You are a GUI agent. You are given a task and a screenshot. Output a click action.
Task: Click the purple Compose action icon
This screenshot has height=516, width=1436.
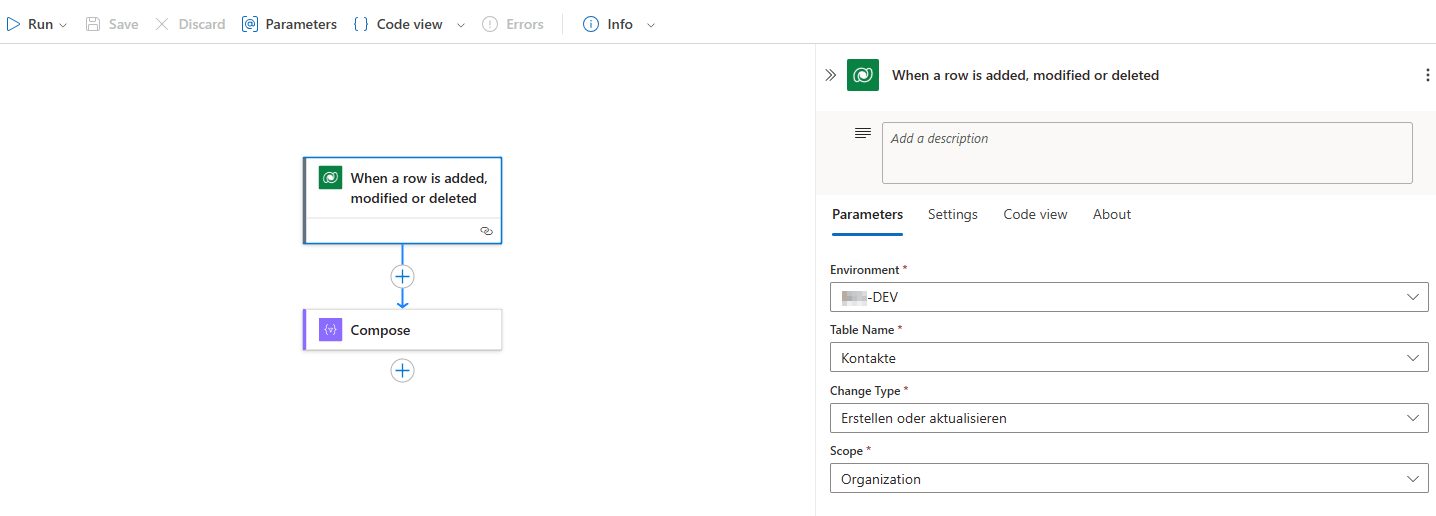pyautogui.click(x=331, y=330)
